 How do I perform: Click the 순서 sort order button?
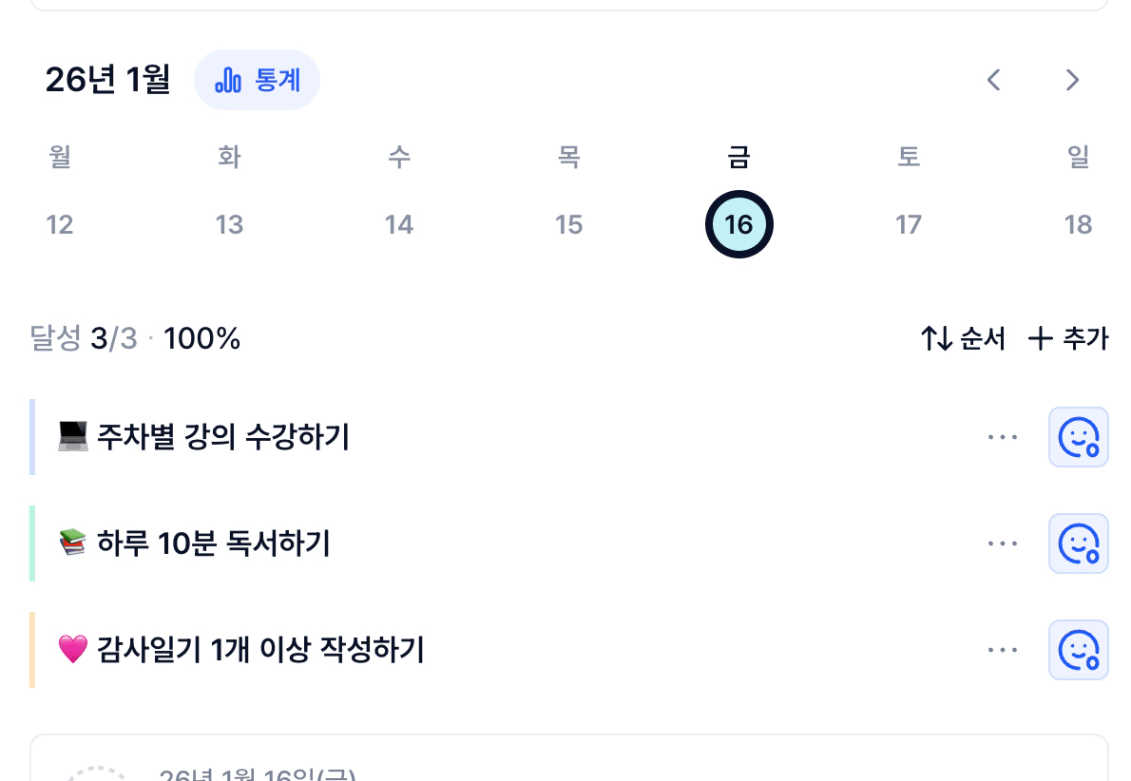click(963, 339)
